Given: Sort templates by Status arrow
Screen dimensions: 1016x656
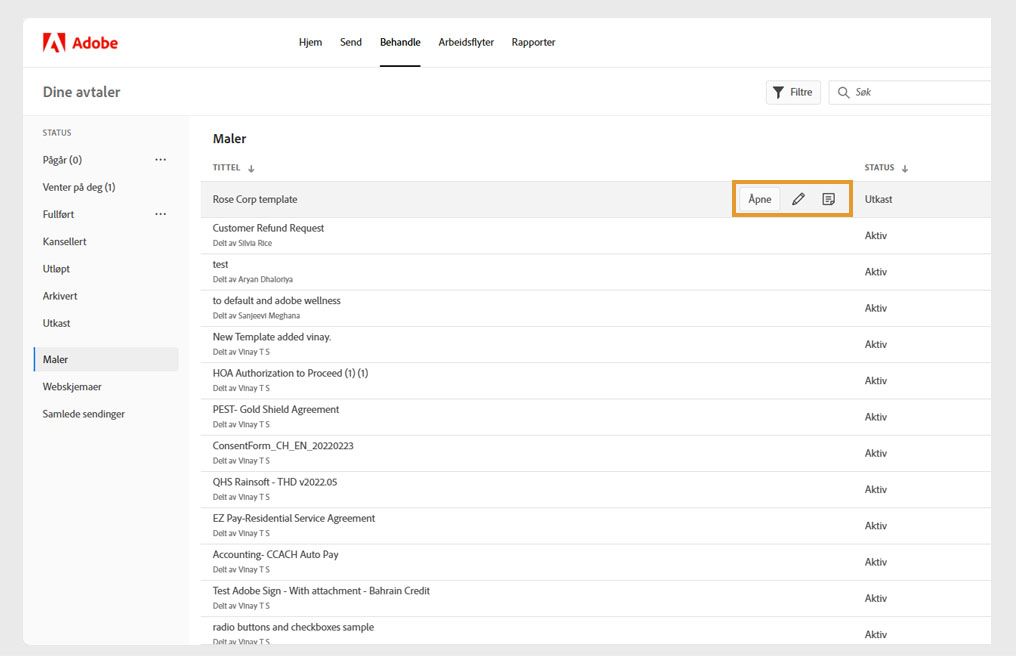Looking at the screenshot, I should click(x=905, y=168).
